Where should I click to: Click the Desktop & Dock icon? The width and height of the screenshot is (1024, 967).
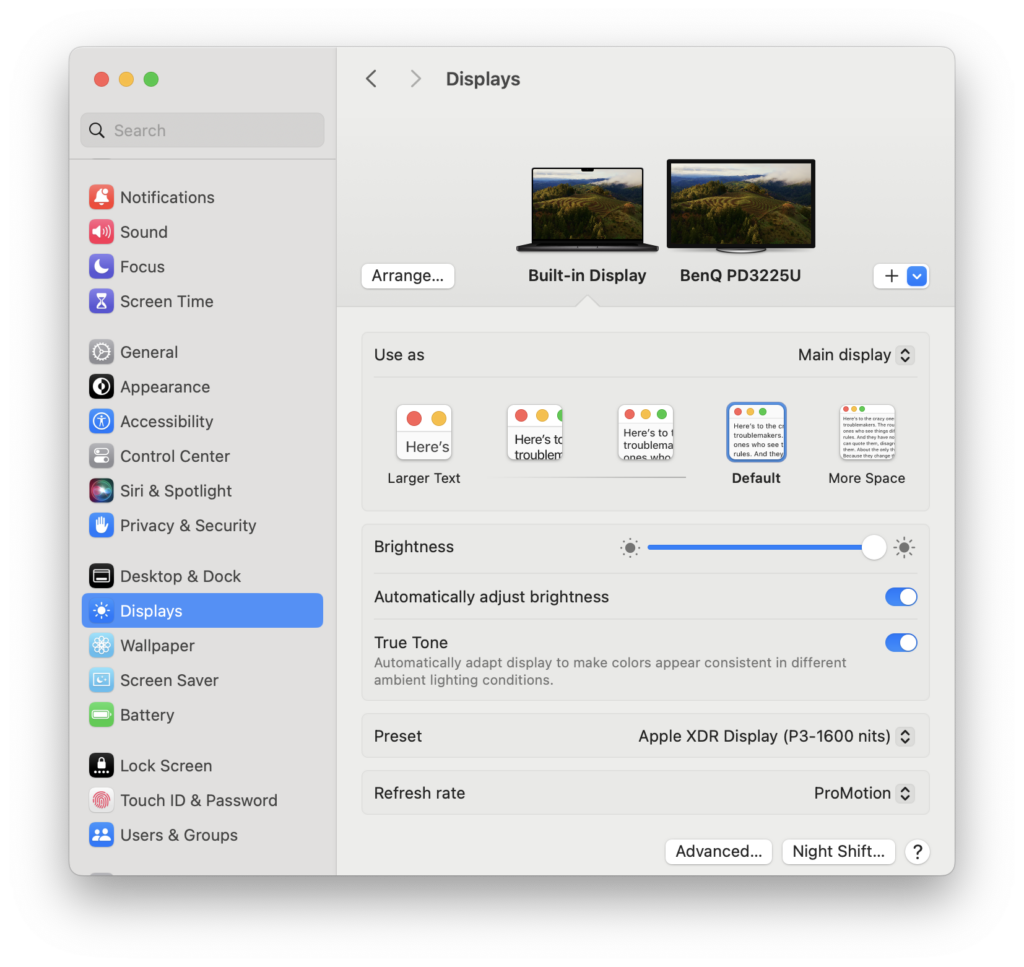pyautogui.click(x=101, y=576)
